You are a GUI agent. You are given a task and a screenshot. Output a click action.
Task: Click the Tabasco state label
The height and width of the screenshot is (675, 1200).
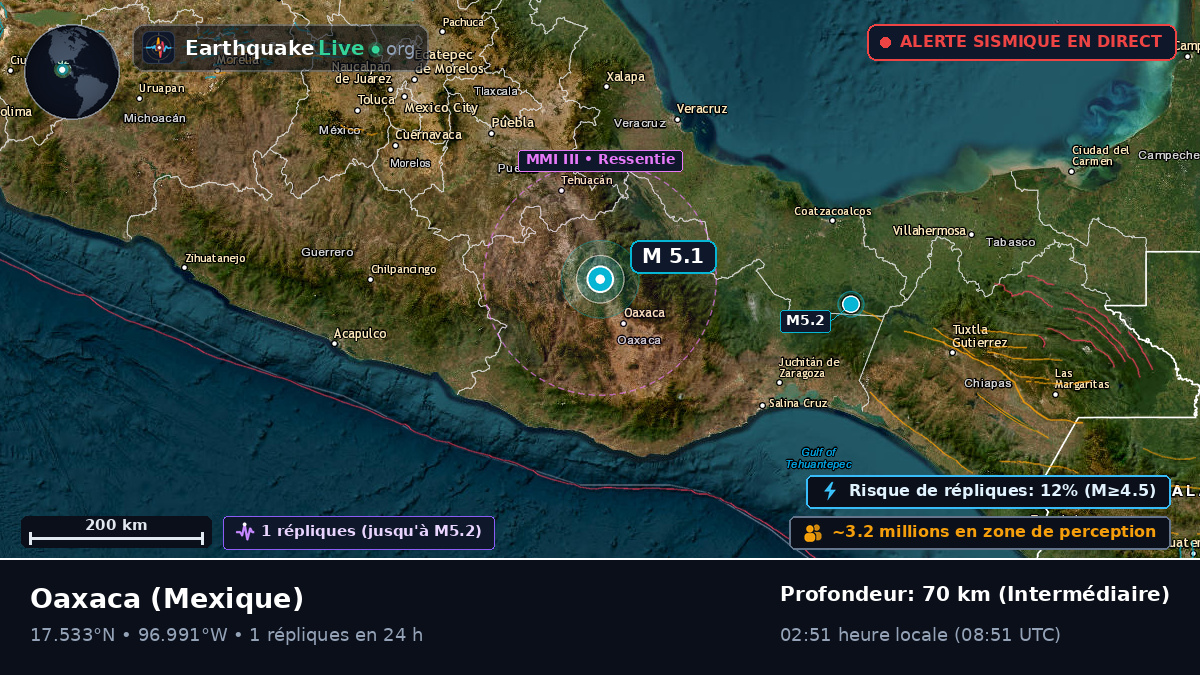1010,242
